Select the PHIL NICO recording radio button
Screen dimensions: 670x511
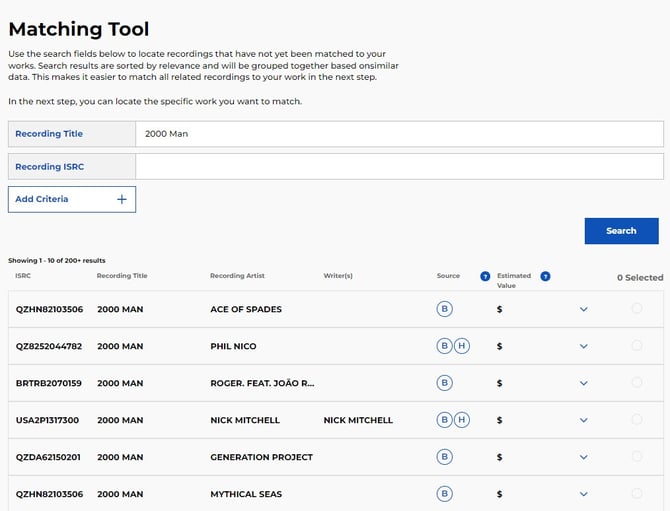[x=637, y=345]
